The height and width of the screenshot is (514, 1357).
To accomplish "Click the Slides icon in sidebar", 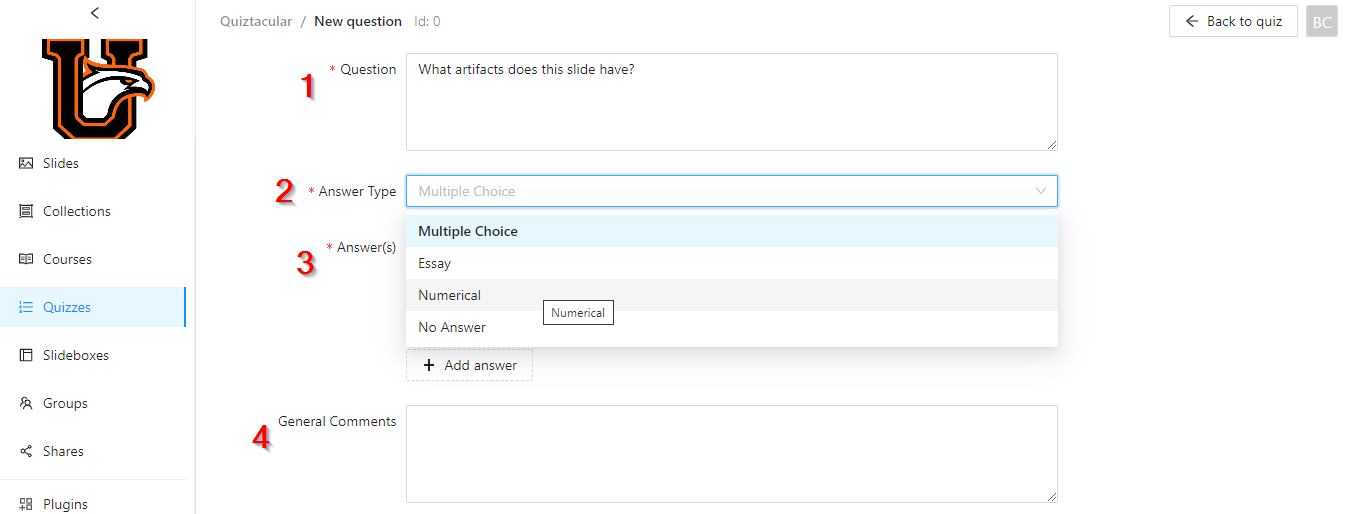I will [27, 163].
